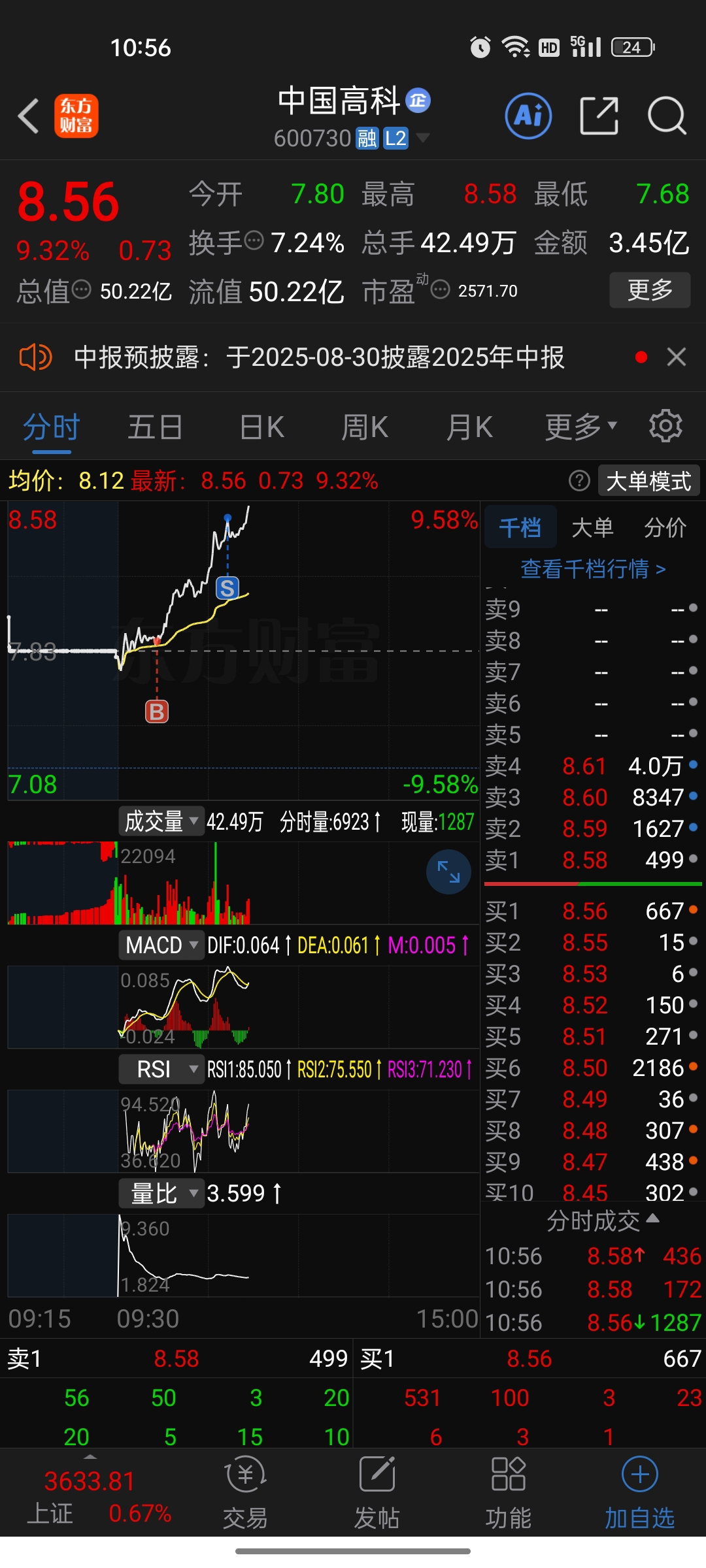Tap the share export icon
The width and height of the screenshot is (706, 1568).
tap(599, 116)
